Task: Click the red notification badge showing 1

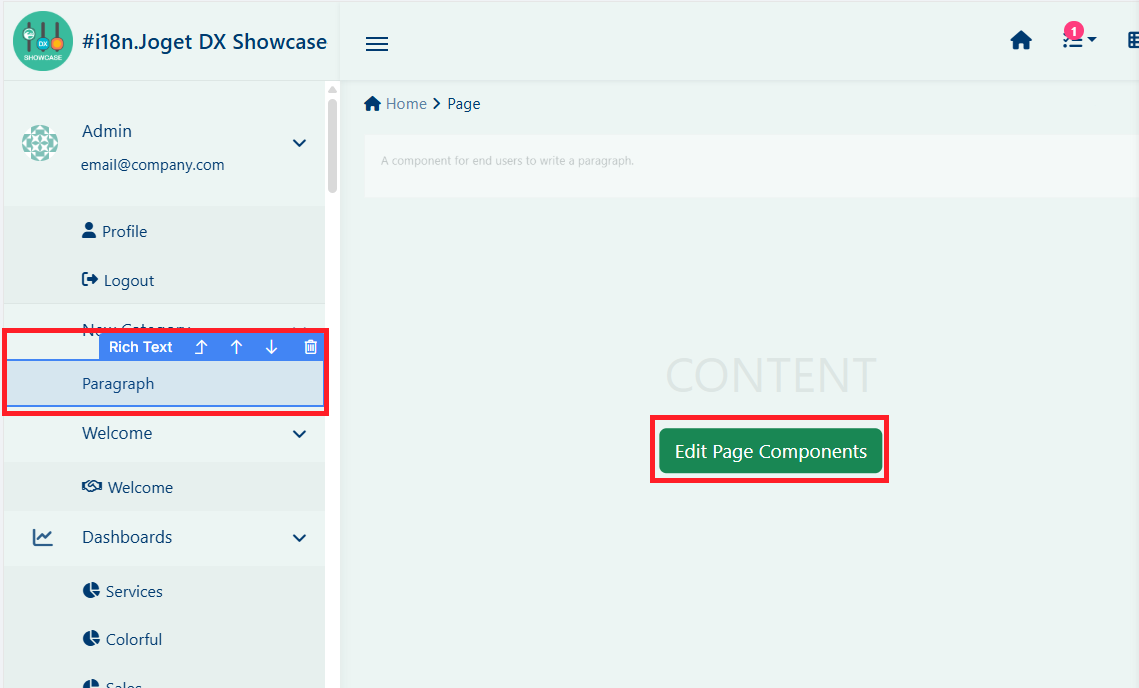Action: pyautogui.click(x=1074, y=31)
